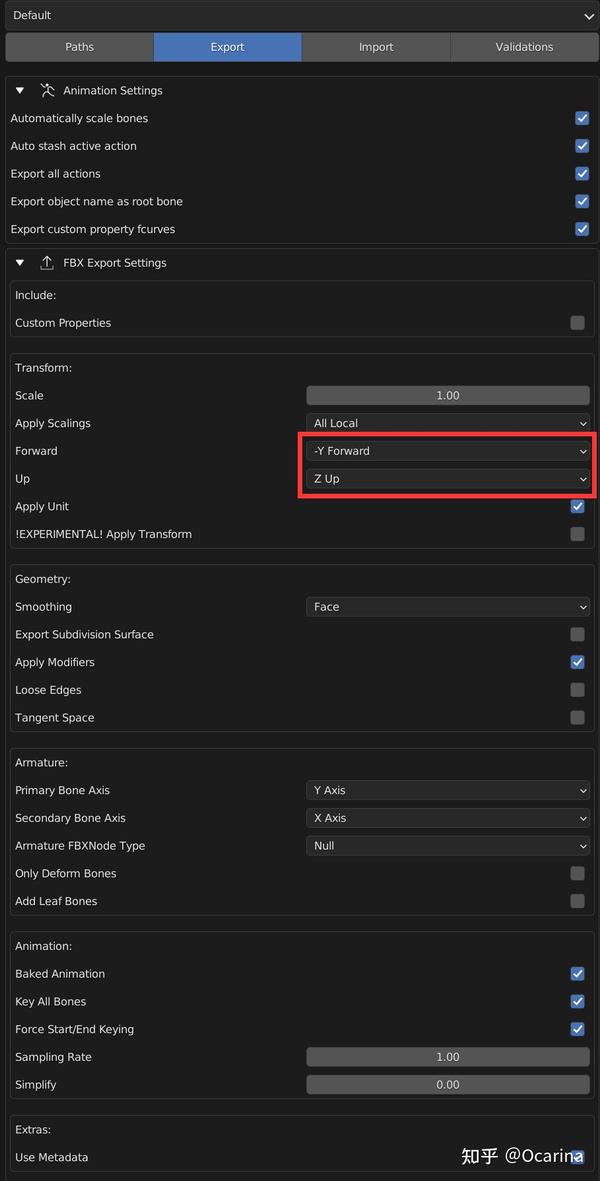Enable Tangent Space checkbox

click(x=577, y=718)
